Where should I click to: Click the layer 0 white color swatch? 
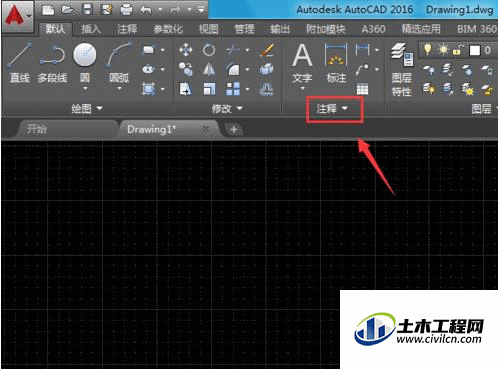click(x=475, y=51)
